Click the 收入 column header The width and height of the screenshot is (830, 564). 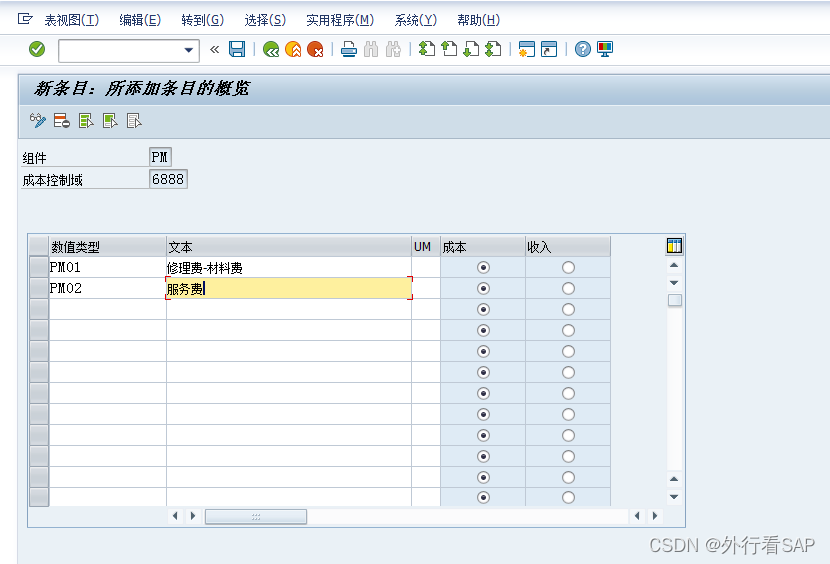click(x=568, y=247)
